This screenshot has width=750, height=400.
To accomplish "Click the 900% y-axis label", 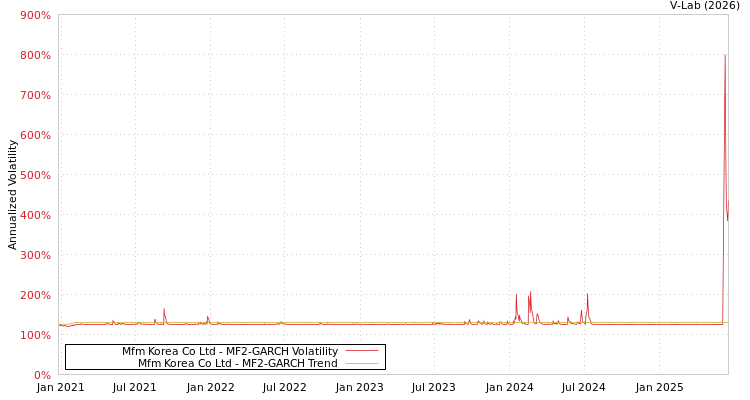I will (35, 15).
